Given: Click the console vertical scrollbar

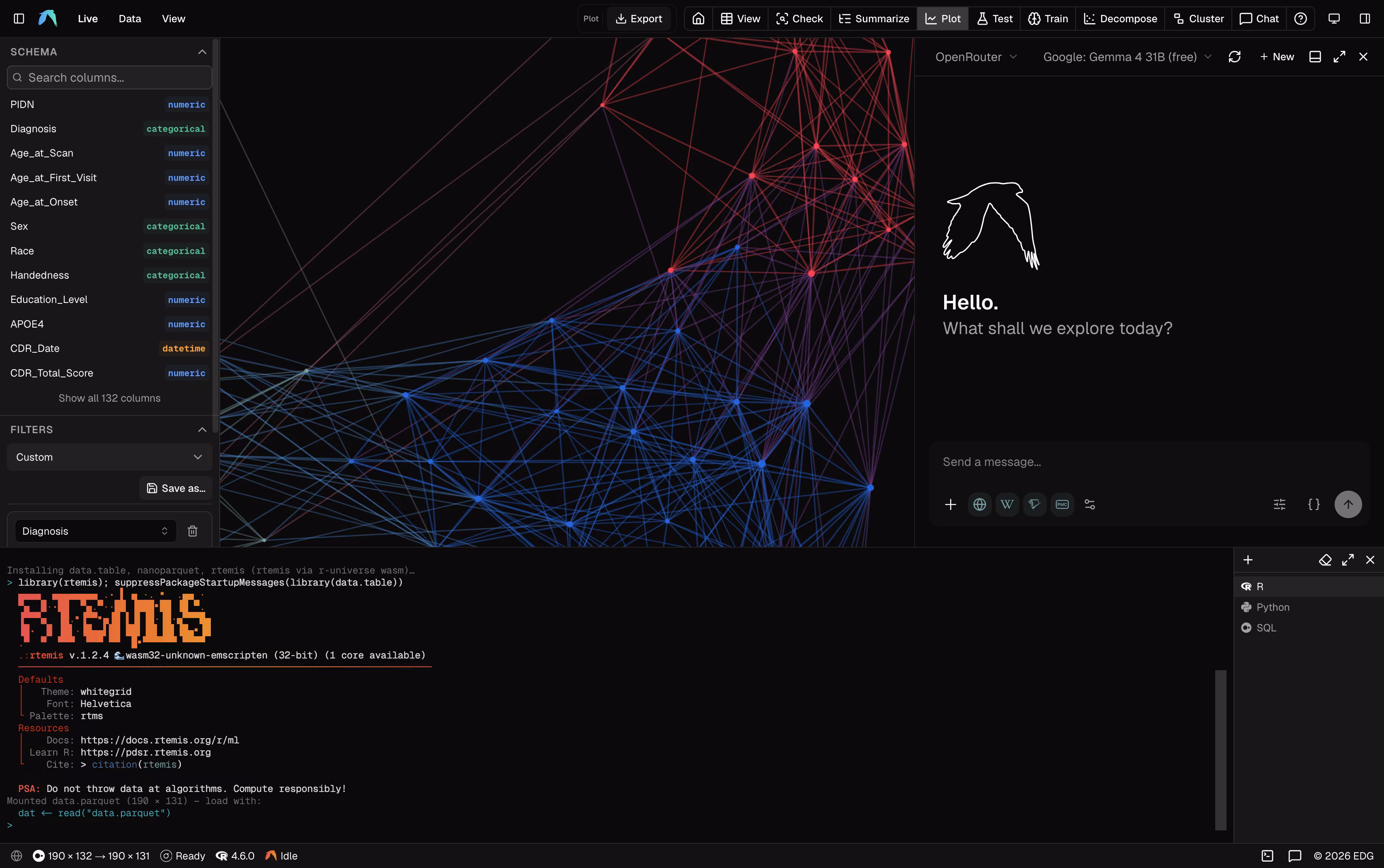Looking at the screenshot, I should (1221, 749).
